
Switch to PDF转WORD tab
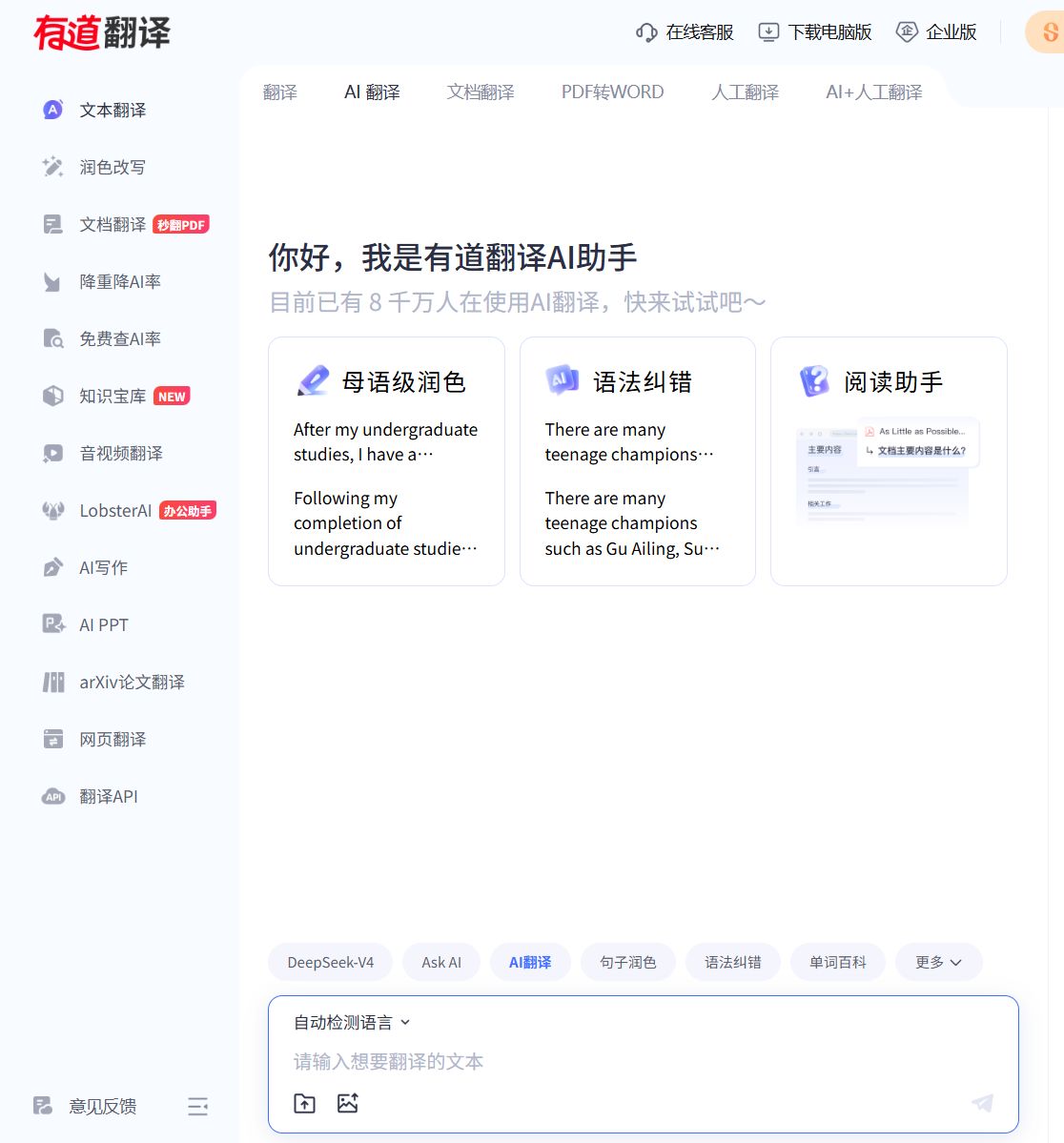click(x=613, y=92)
